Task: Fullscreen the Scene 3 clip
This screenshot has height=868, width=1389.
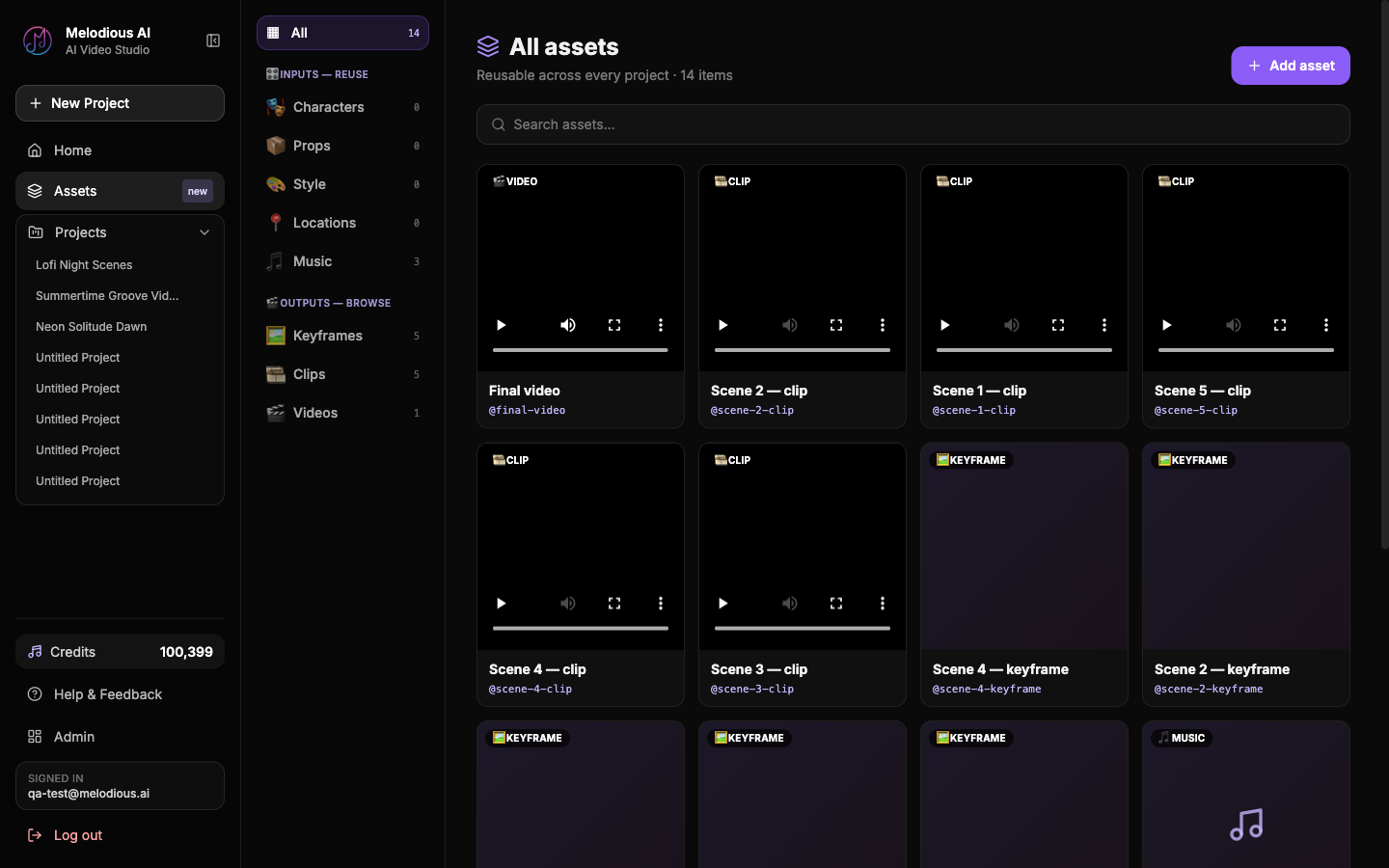Action: (x=836, y=604)
